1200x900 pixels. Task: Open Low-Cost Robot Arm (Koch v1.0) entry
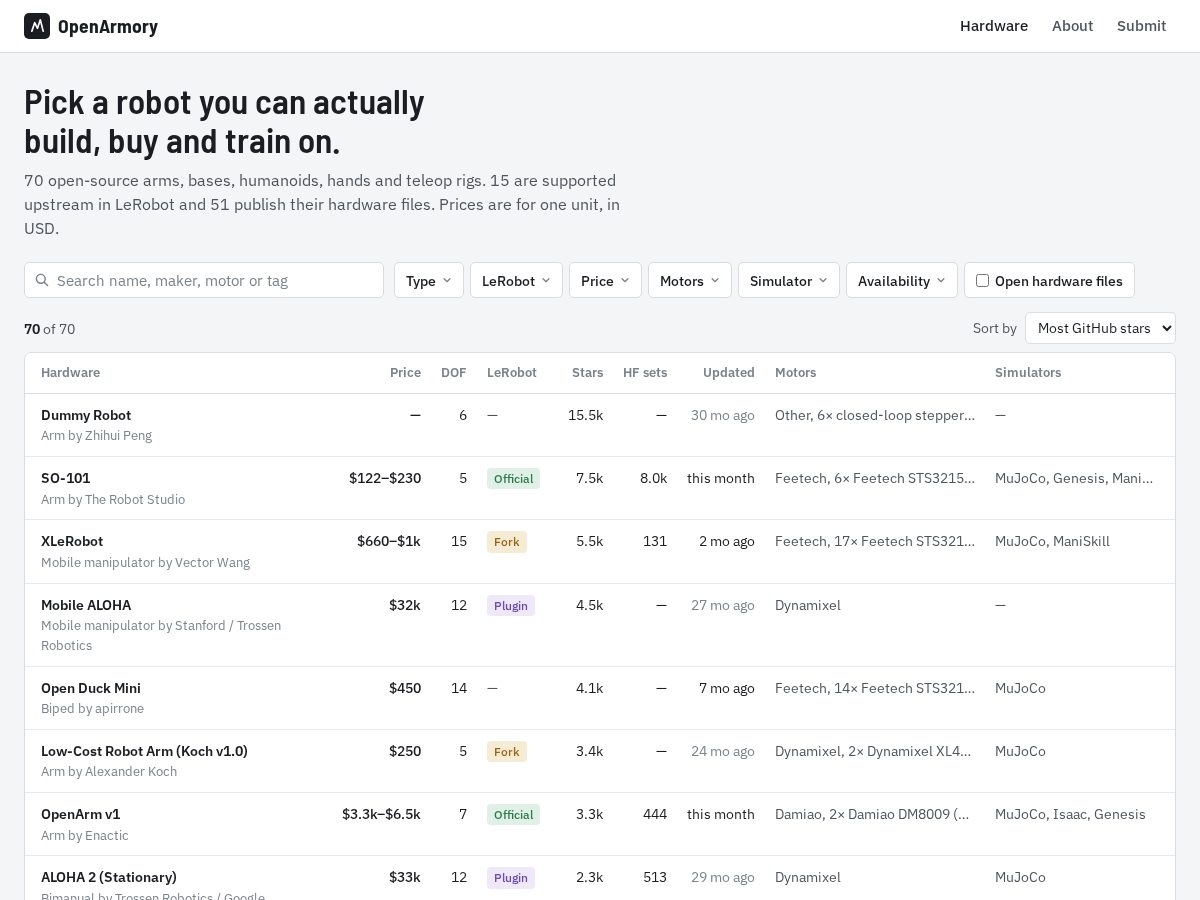(x=144, y=751)
